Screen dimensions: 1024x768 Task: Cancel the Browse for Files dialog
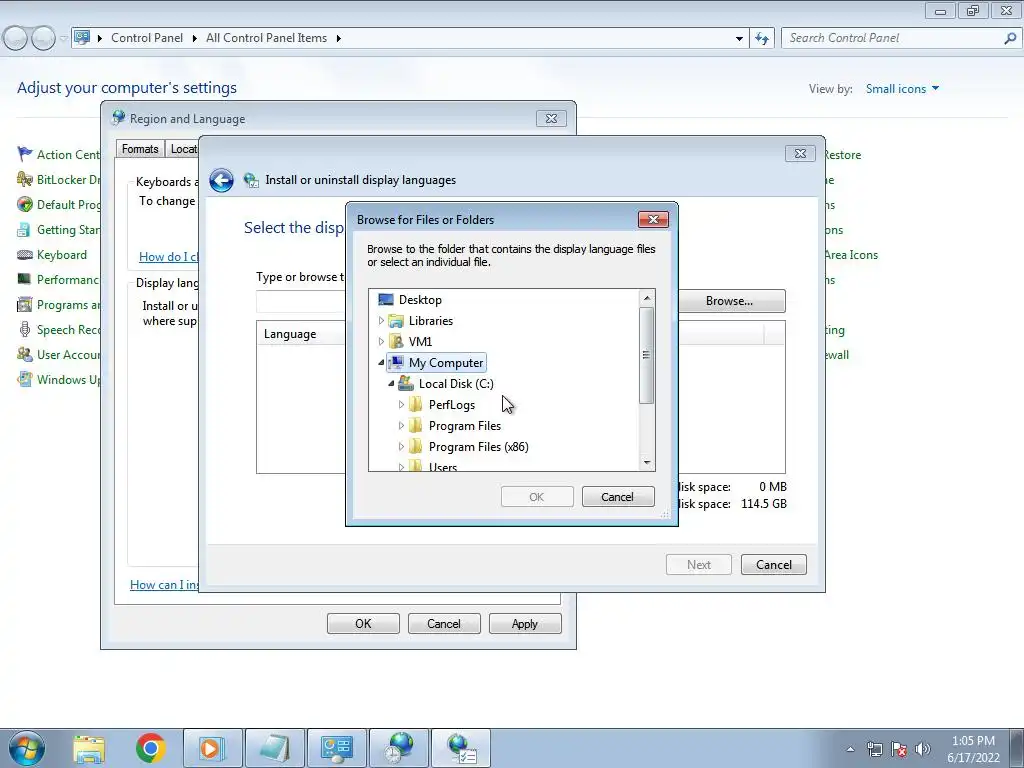pos(618,497)
